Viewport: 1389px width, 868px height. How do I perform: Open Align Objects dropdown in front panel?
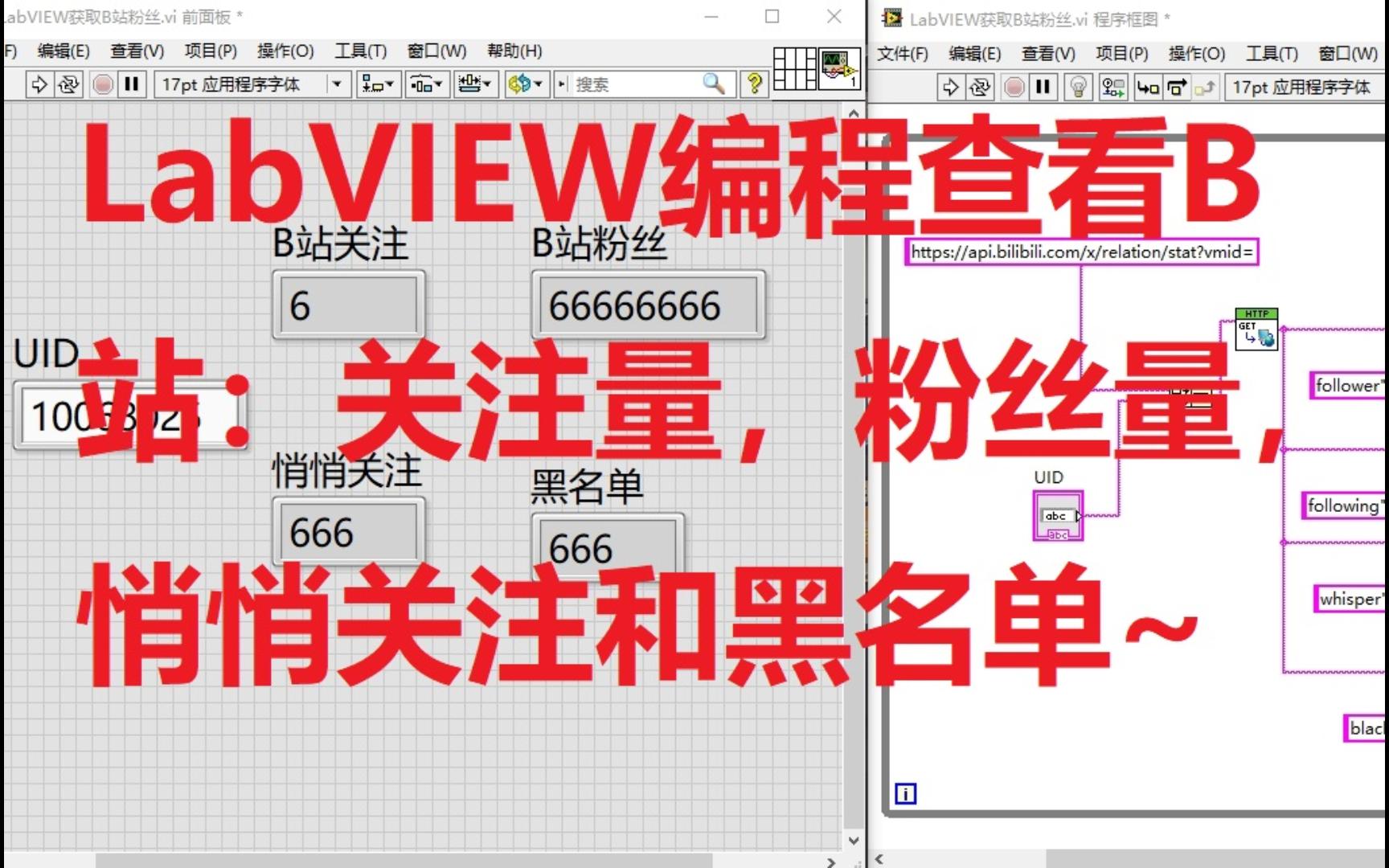[x=378, y=84]
